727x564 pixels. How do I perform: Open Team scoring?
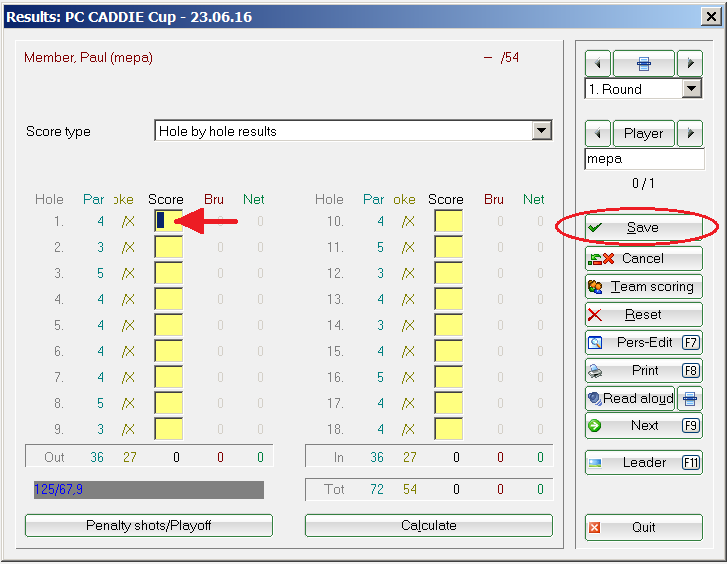point(644,287)
